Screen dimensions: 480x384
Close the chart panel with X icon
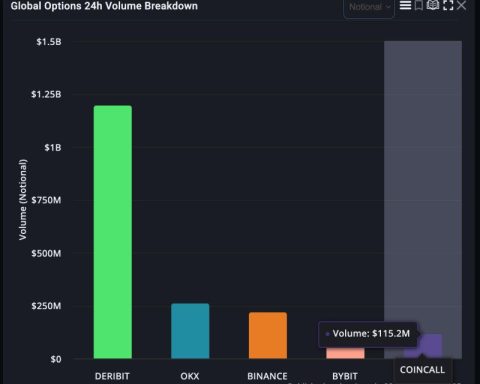462,5
